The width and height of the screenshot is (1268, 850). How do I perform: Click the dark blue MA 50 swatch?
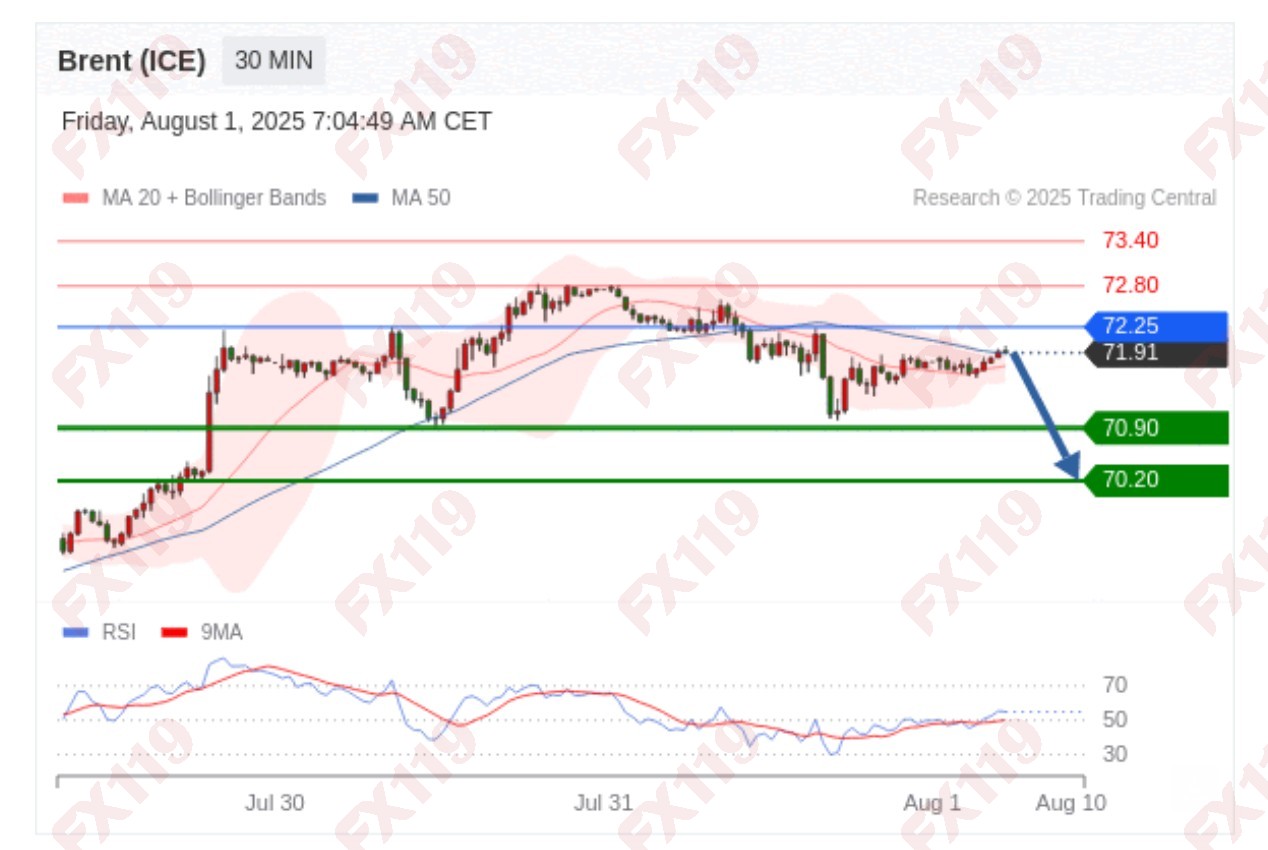366,198
